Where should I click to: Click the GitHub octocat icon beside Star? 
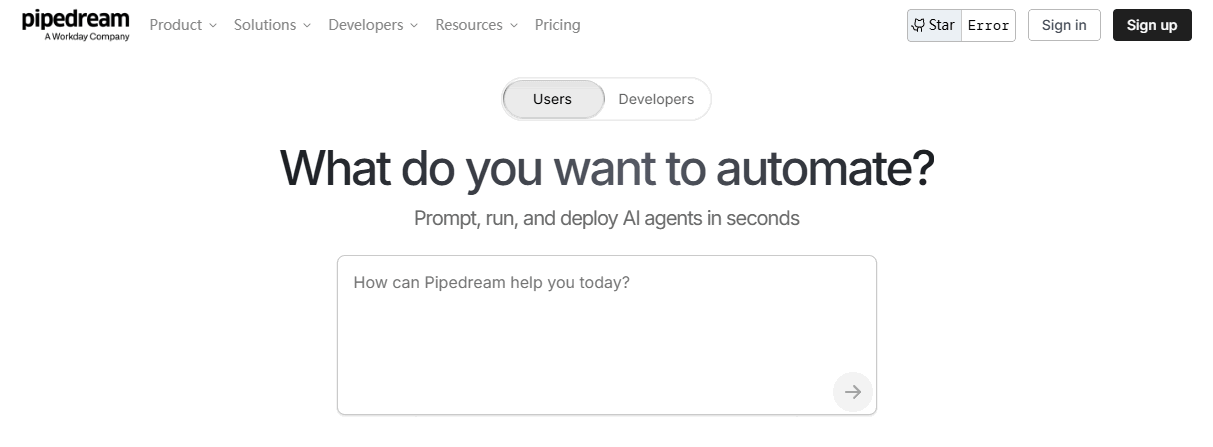918,25
